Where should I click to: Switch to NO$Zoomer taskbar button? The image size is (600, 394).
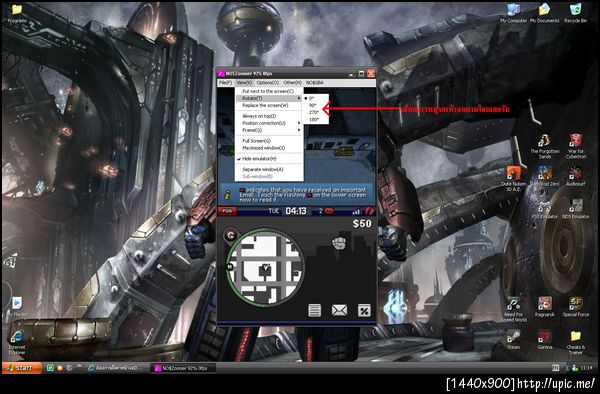(184, 368)
